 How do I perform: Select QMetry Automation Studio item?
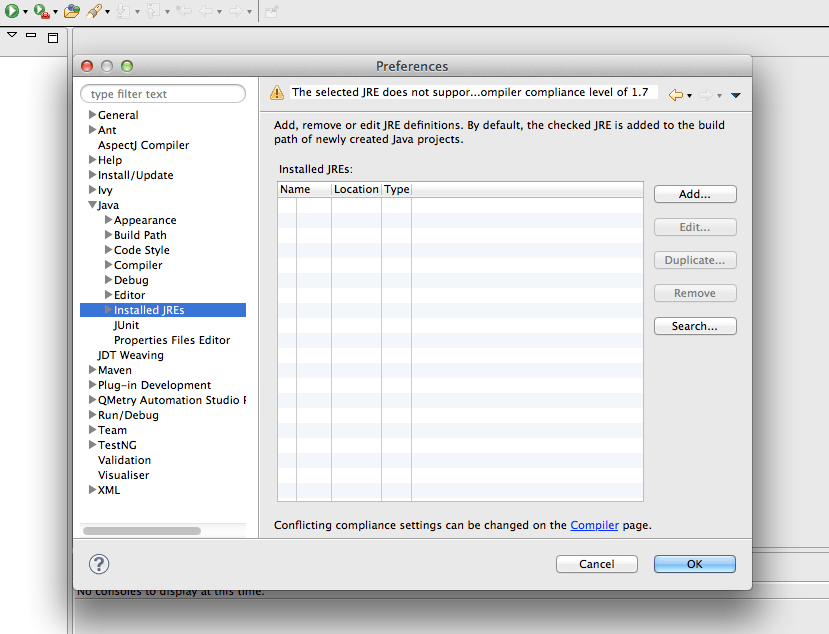(172, 400)
